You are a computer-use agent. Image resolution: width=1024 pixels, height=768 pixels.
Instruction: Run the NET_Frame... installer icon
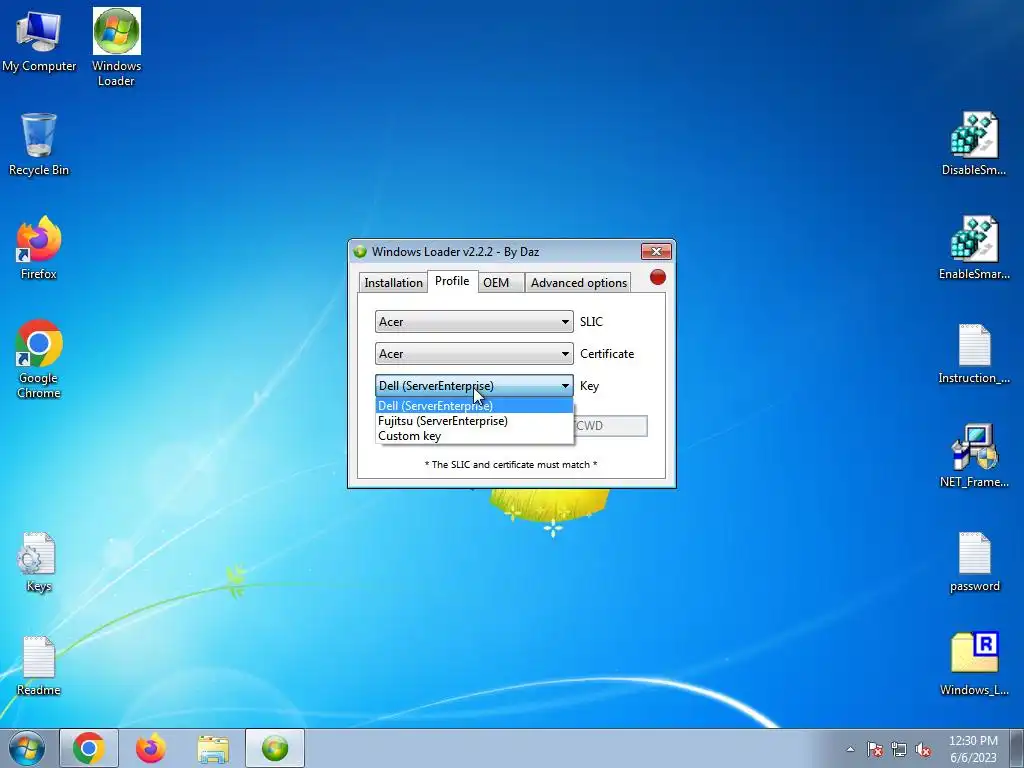[974, 456]
